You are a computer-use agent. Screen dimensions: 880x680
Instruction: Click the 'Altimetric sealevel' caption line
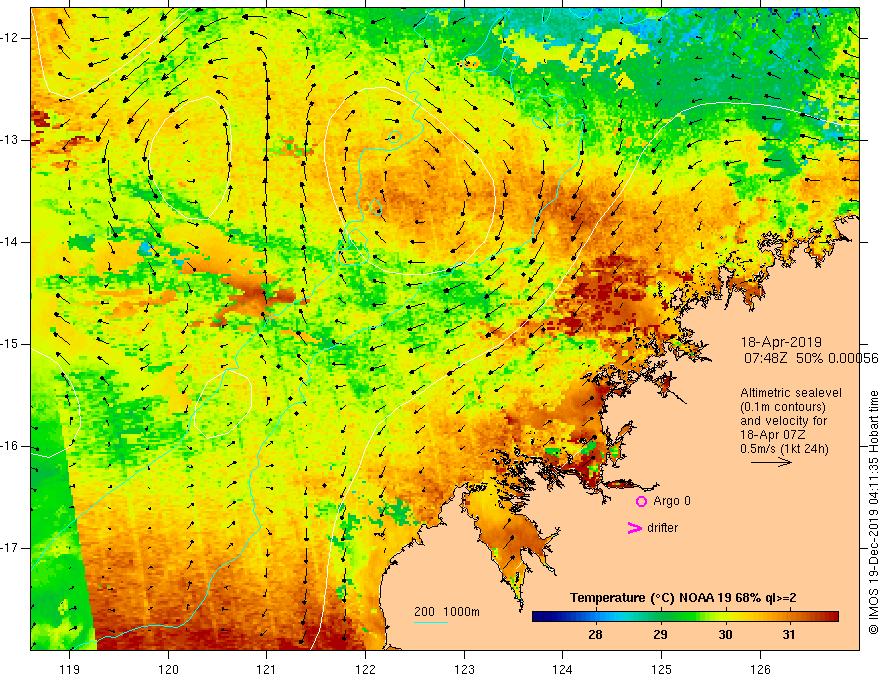[791, 393]
